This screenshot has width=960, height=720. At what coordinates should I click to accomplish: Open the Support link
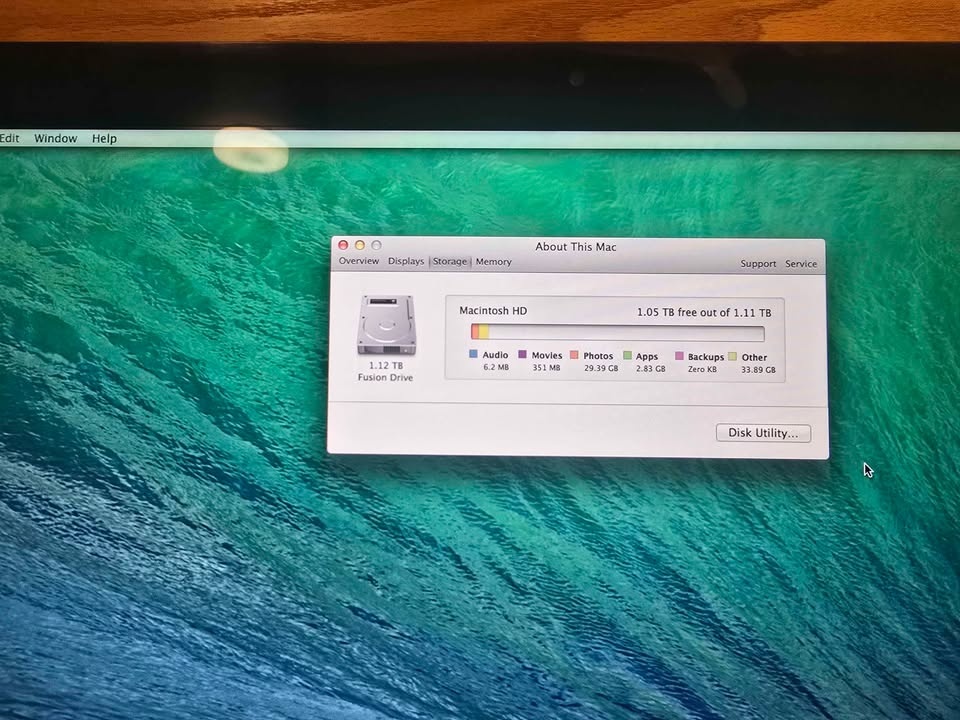(758, 263)
